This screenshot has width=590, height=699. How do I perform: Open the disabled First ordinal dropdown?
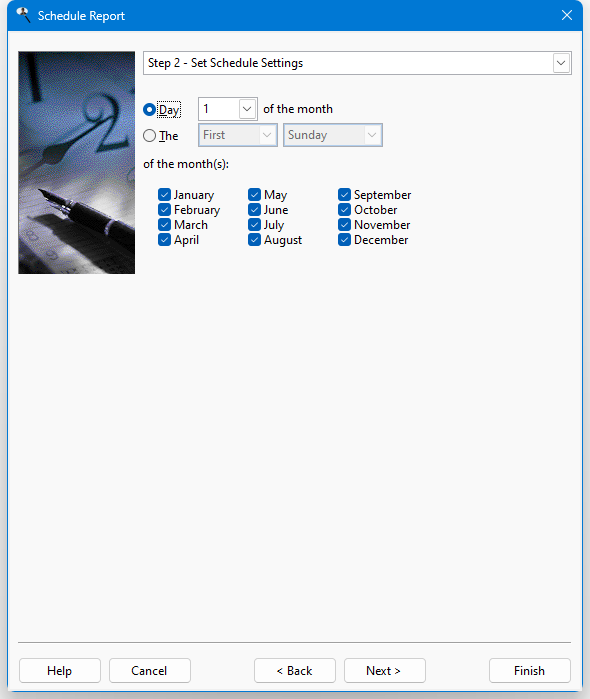[x=238, y=135]
